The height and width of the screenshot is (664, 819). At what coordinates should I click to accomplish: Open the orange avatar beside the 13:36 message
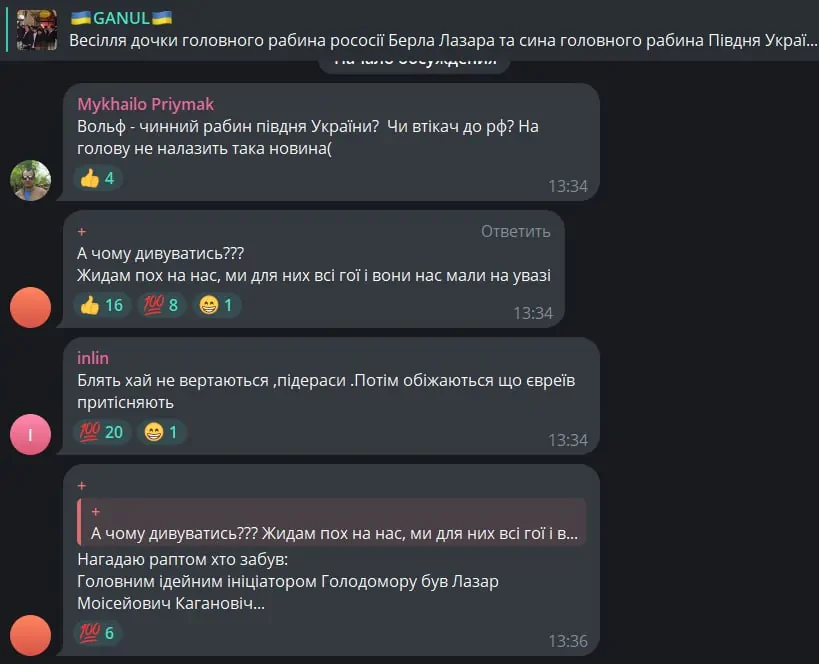(x=30, y=635)
